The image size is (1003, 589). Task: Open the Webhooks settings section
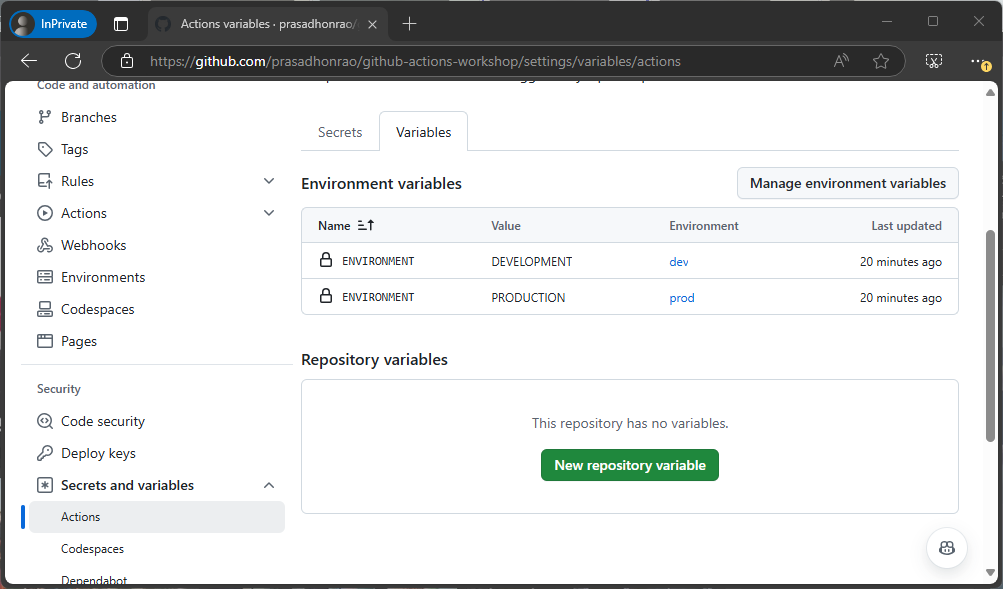click(x=89, y=244)
